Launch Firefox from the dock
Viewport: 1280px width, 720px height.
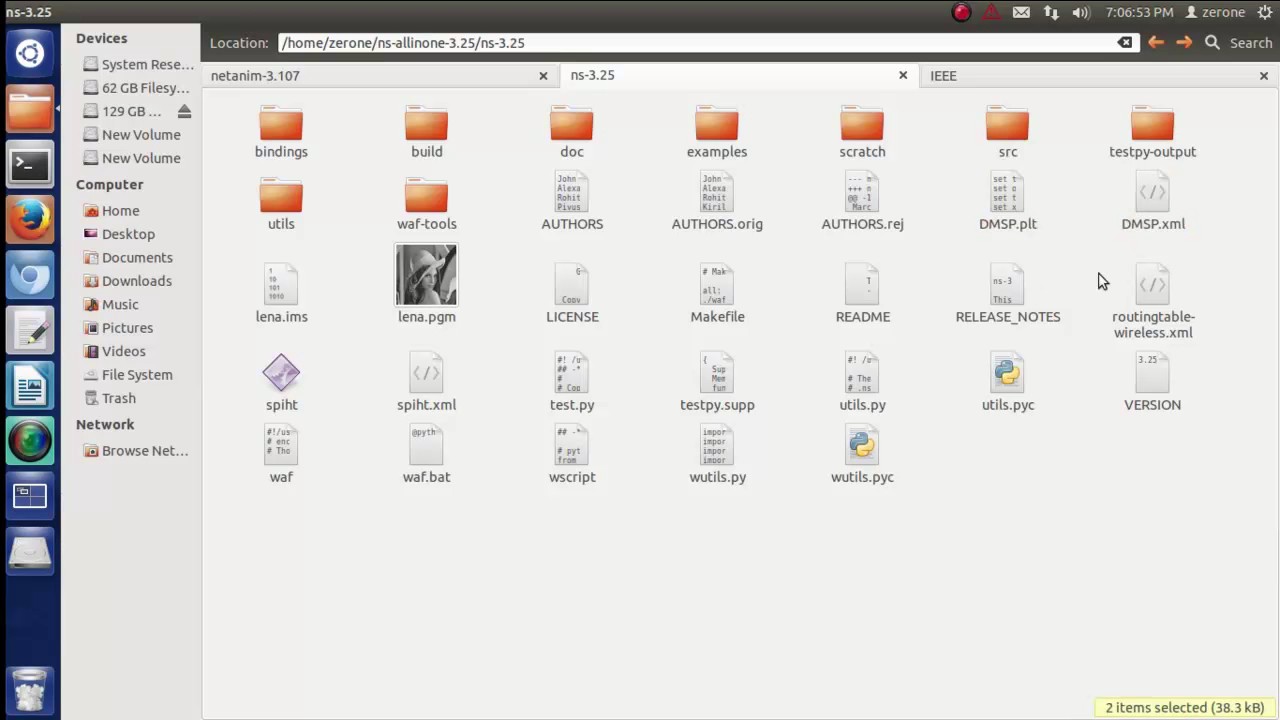point(30,219)
